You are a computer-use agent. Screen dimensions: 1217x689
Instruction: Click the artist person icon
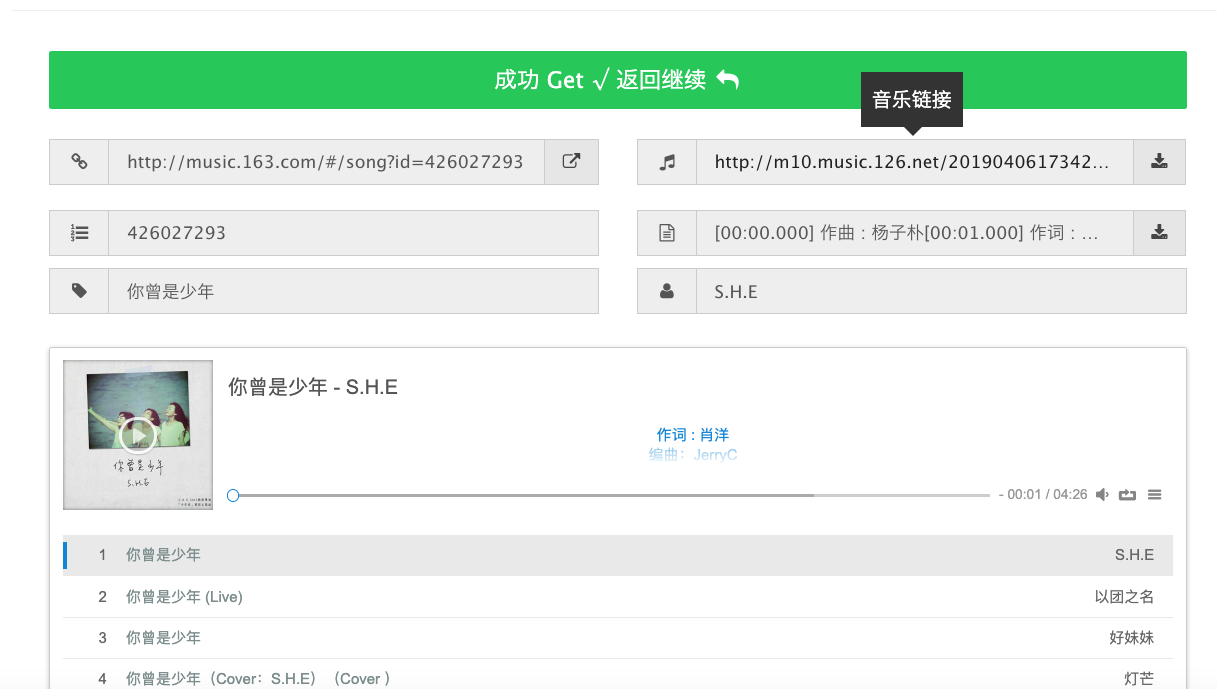667,291
